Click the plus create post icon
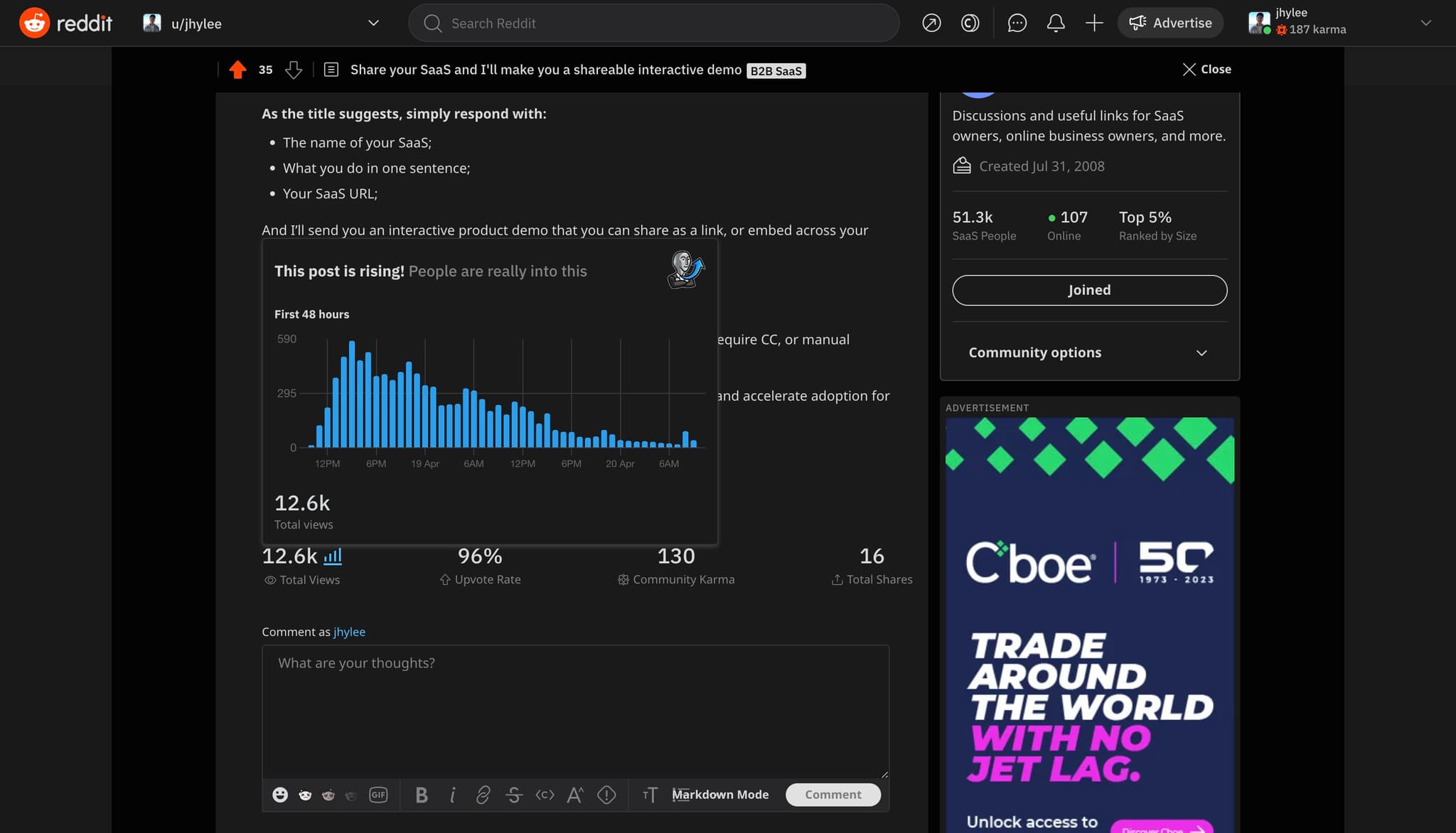The image size is (1456, 833). (x=1094, y=23)
